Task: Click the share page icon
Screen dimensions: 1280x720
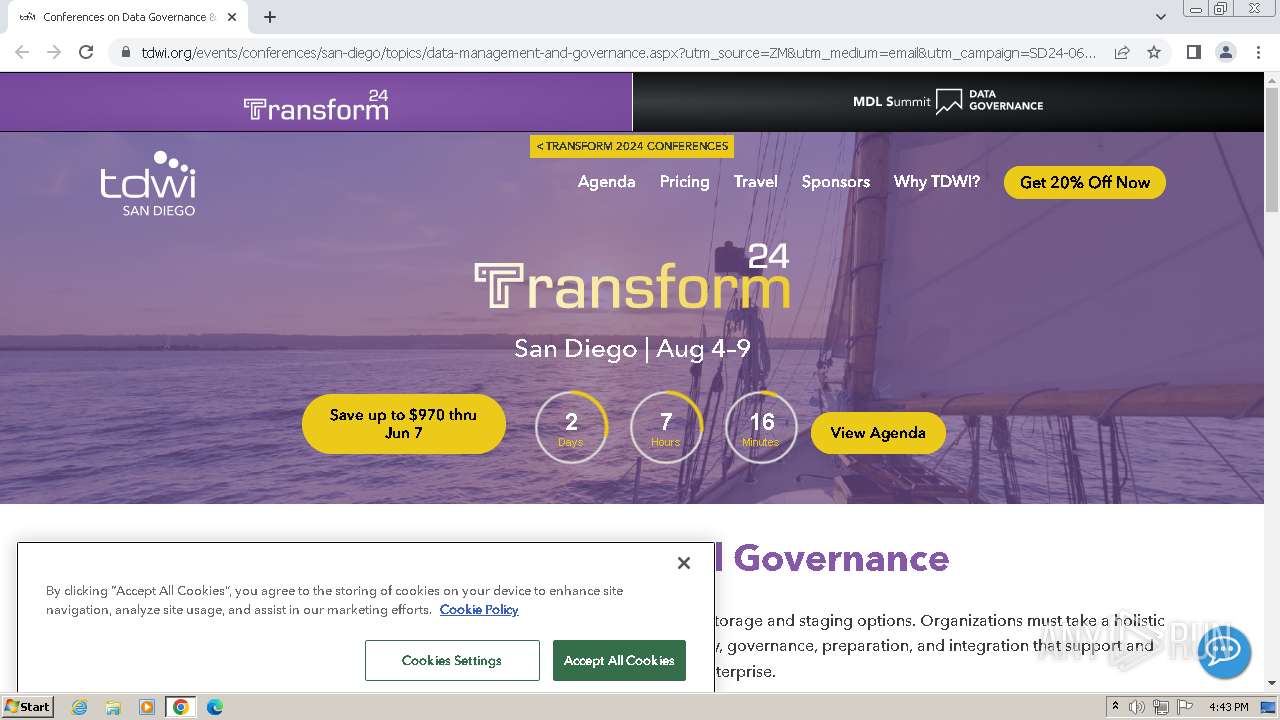Action: (1122, 52)
